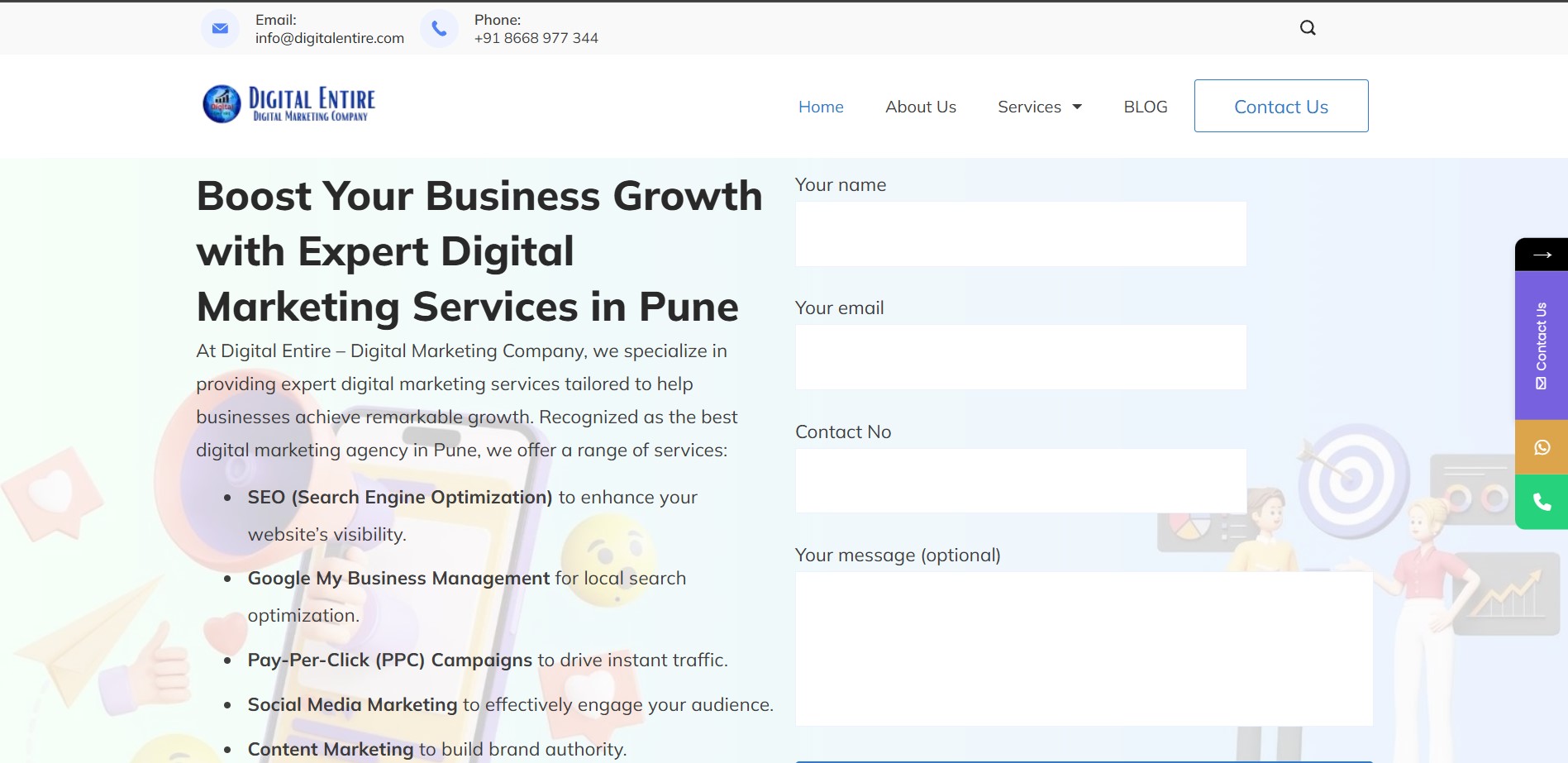Viewport: 1568px width, 763px height.
Task: Click 'Social Media Marketing' bullet text
Action: point(352,704)
